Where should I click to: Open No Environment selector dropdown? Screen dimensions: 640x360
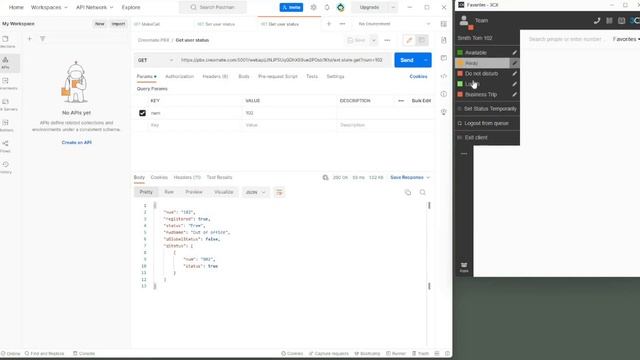394,24
